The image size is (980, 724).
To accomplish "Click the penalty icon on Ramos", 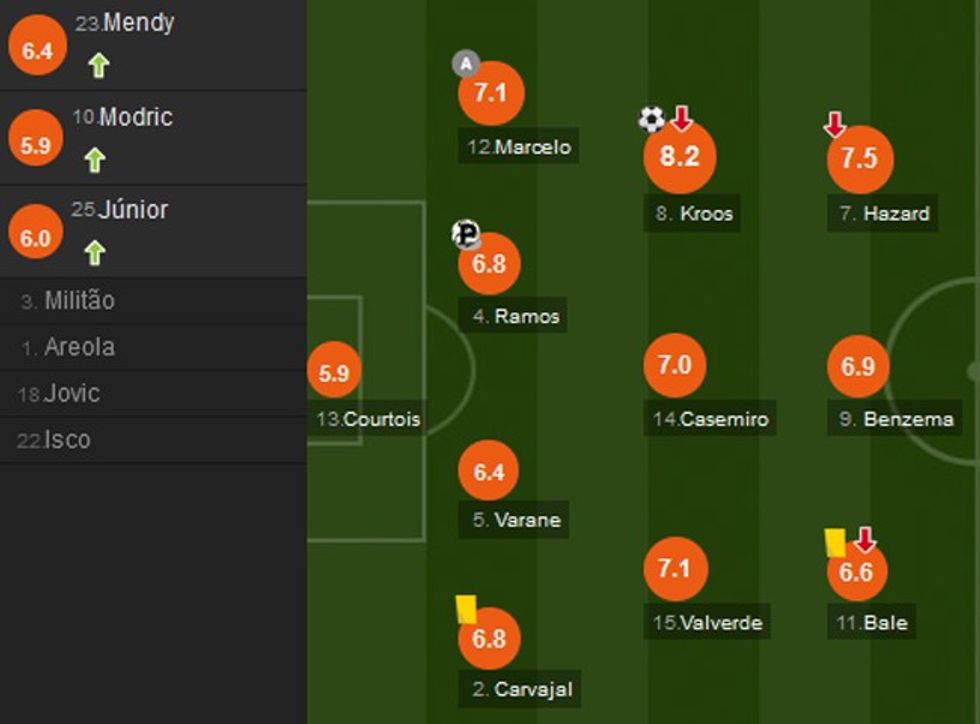I will pyautogui.click(x=465, y=234).
